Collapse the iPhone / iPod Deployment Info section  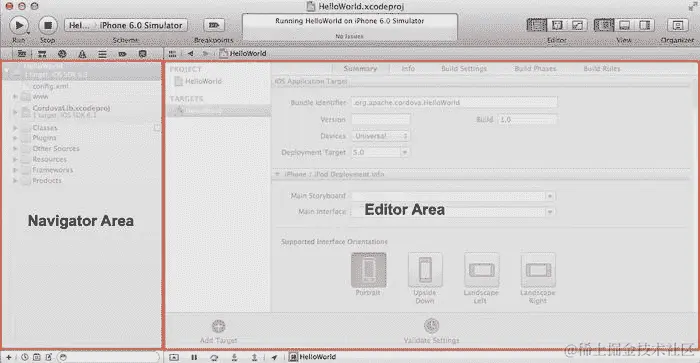pyautogui.click(x=277, y=174)
